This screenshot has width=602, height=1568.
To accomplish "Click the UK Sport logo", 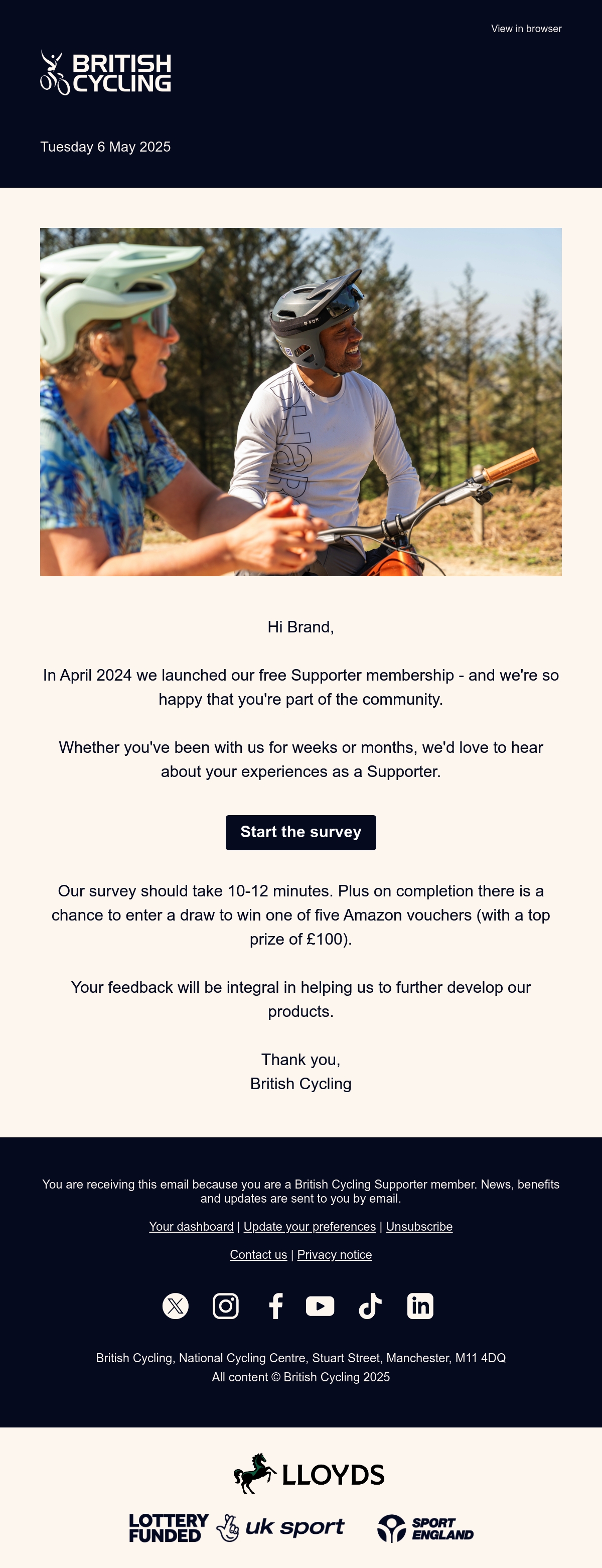I will 280,1527.
